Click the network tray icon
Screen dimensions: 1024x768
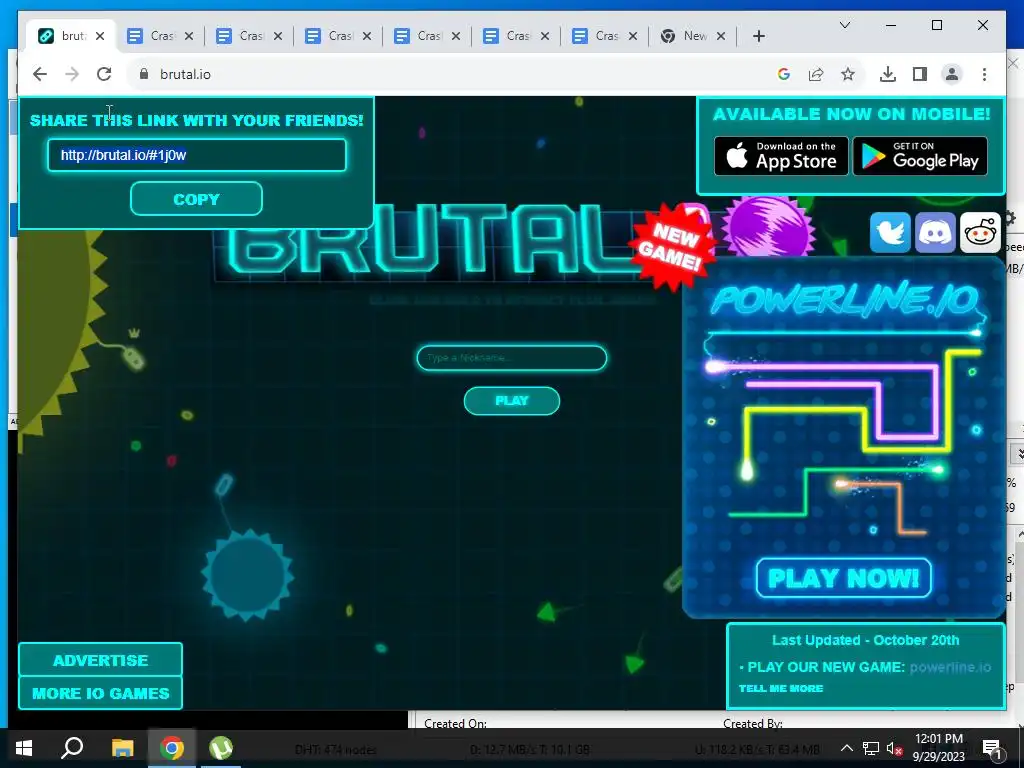[871, 748]
